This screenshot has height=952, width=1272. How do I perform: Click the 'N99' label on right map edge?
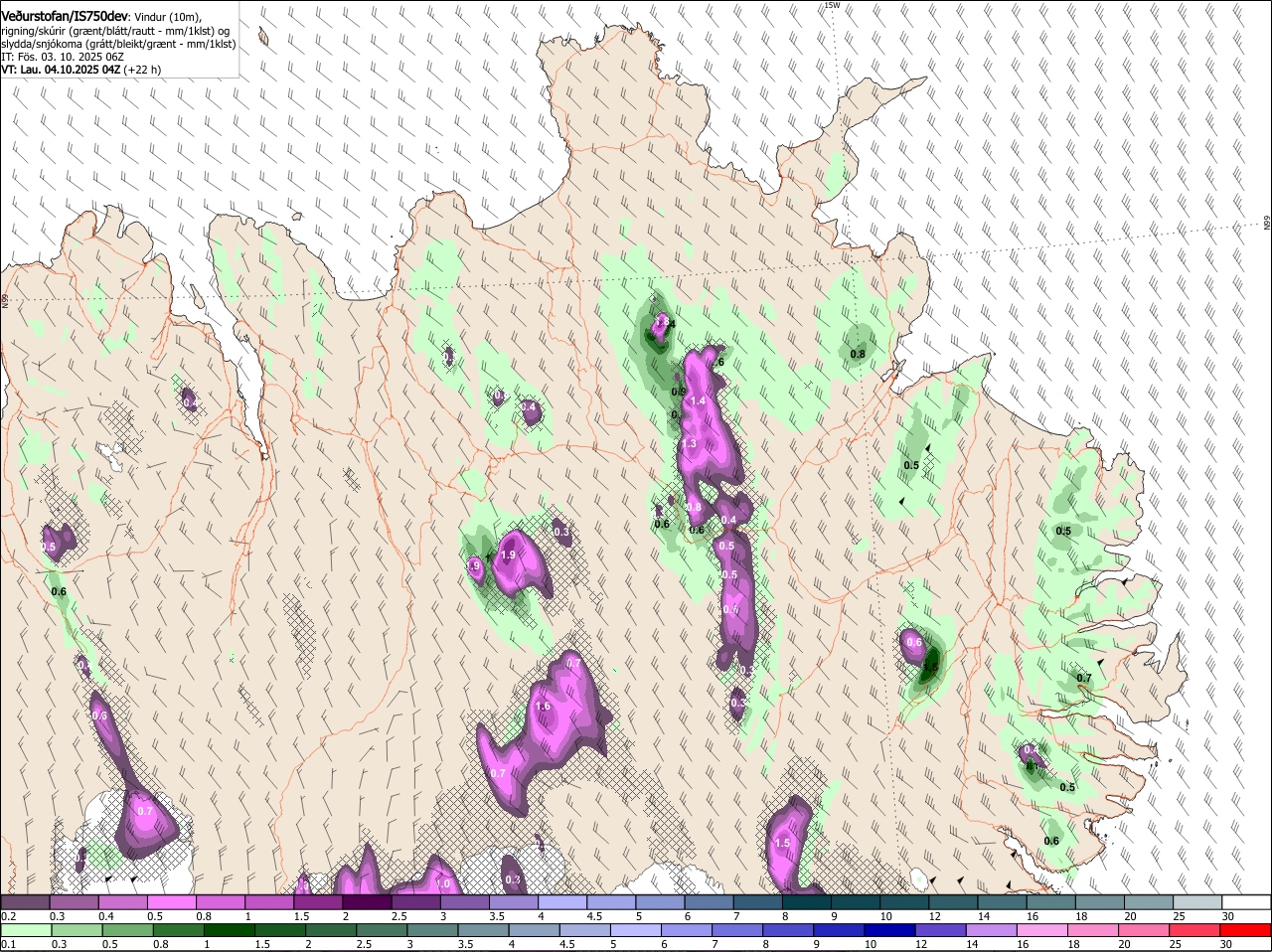point(1267,223)
